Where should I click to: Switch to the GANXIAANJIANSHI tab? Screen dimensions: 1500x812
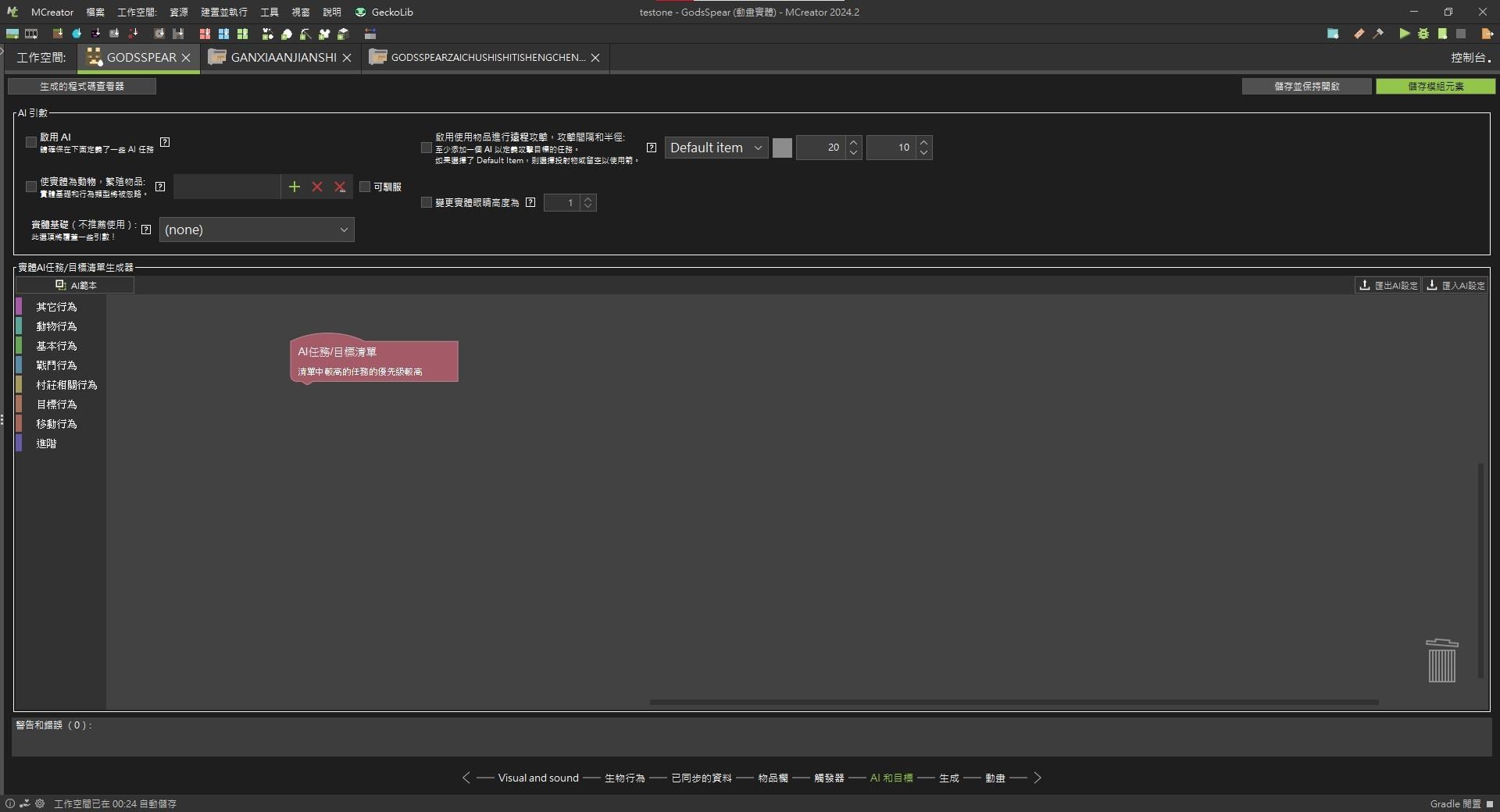pos(283,58)
